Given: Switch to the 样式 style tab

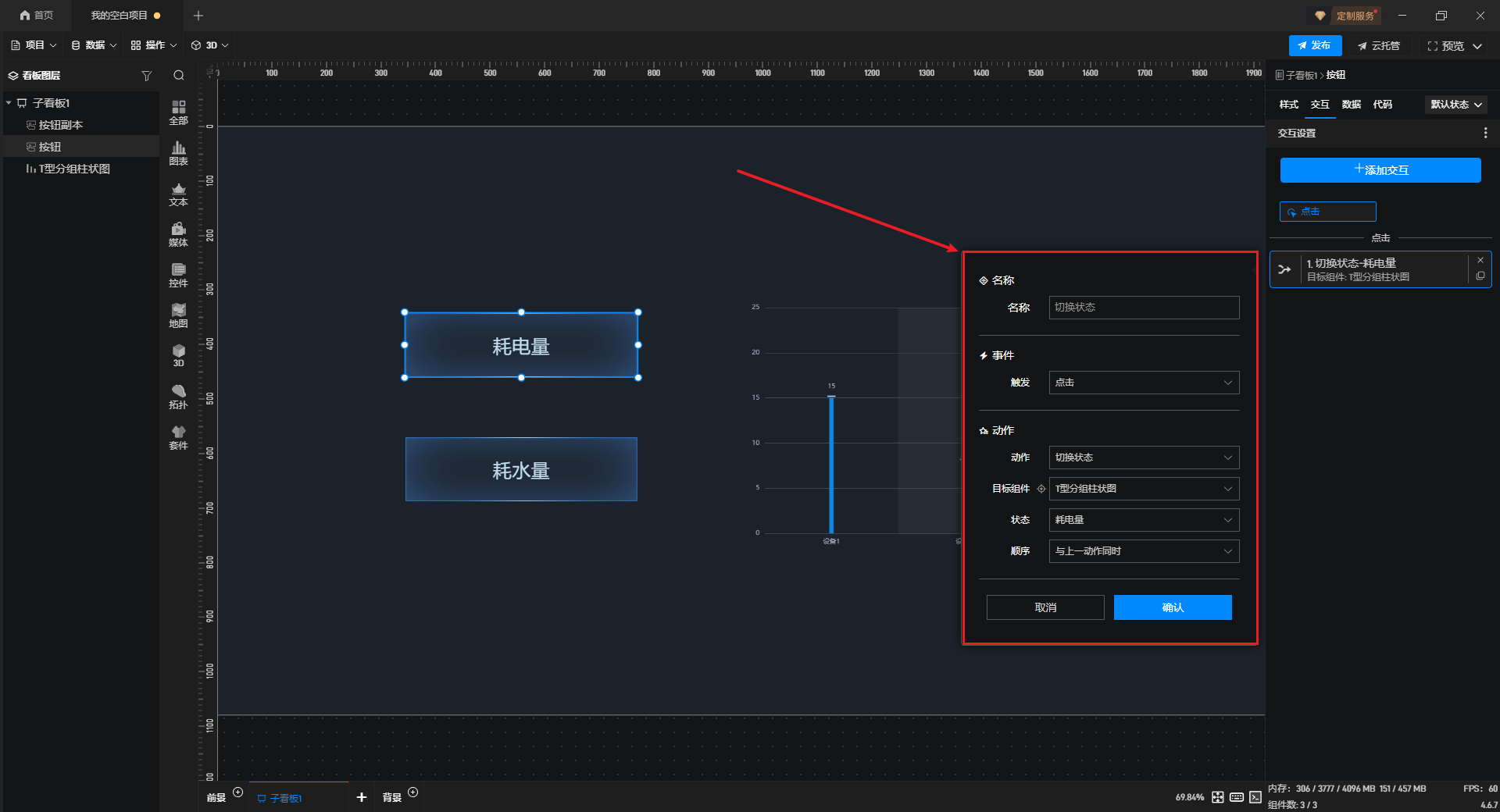Looking at the screenshot, I should pos(1288,105).
